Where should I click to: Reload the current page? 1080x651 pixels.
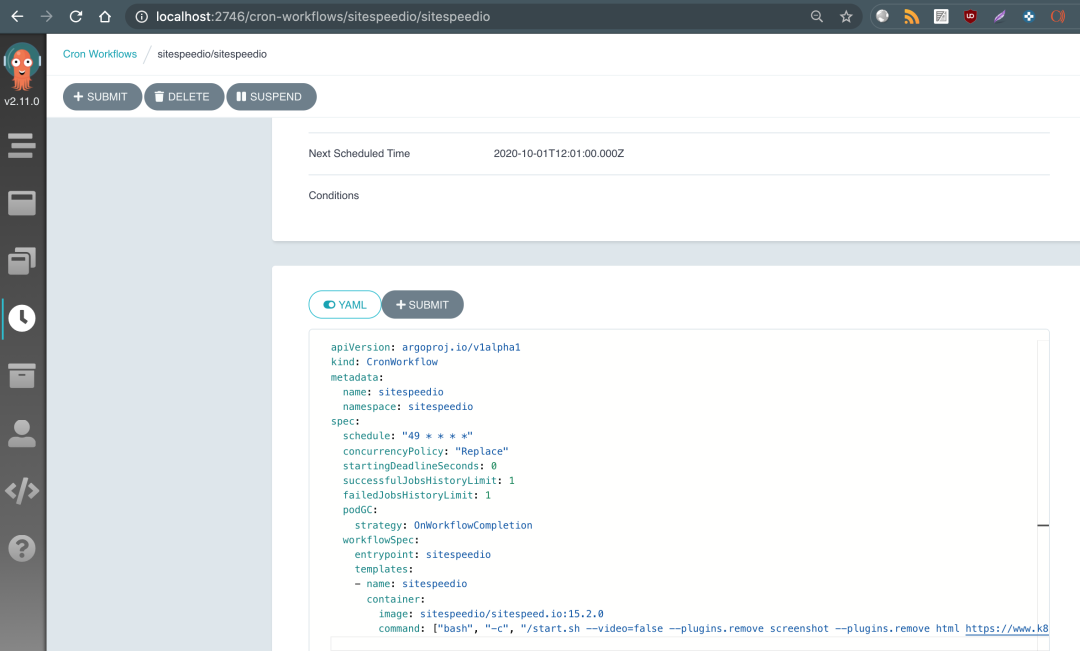click(76, 17)
